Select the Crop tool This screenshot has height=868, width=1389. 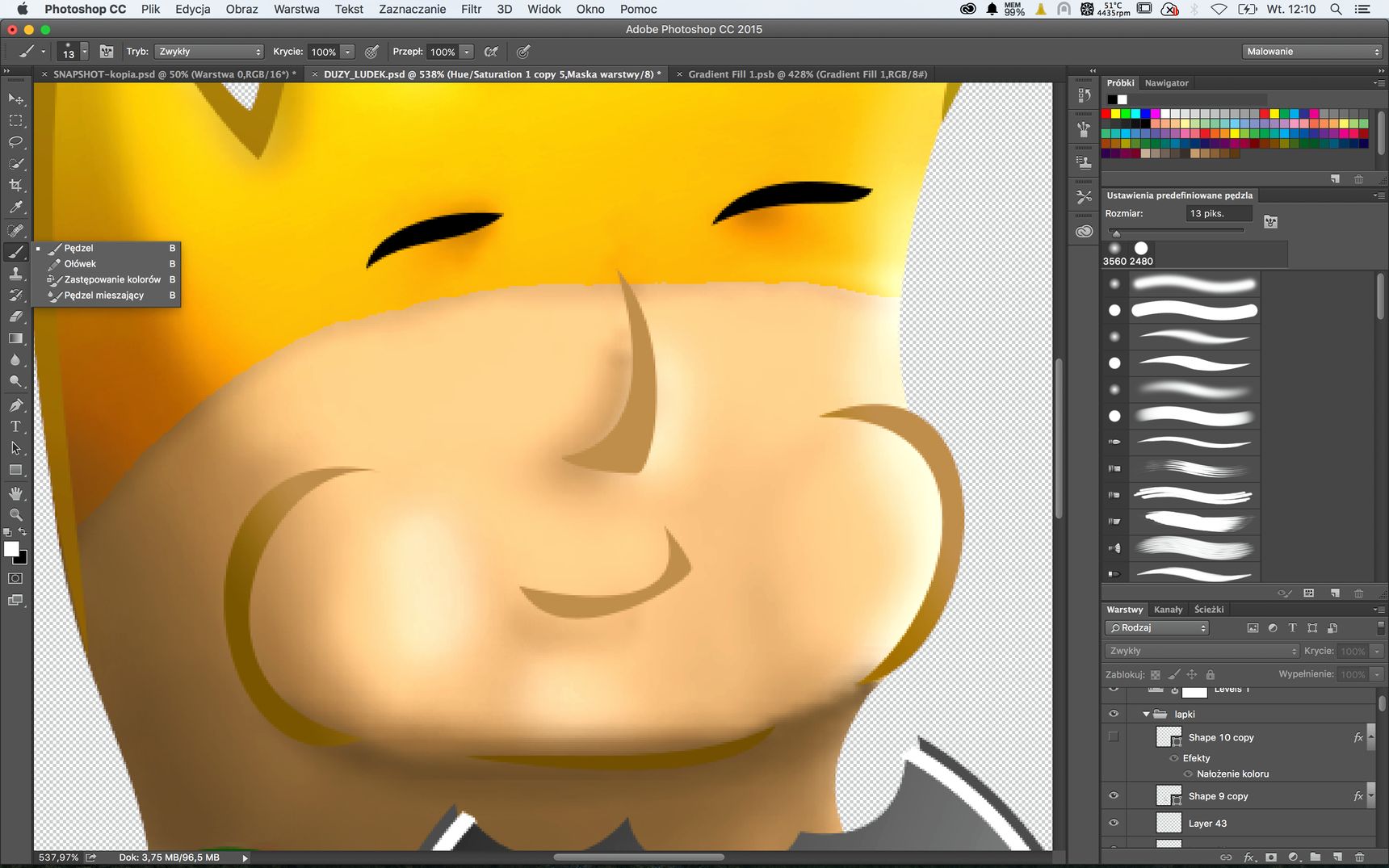(16, 186)
